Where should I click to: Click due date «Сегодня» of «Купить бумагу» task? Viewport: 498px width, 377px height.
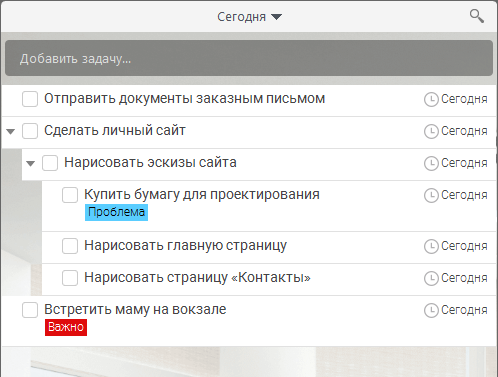tap(464, 195)
